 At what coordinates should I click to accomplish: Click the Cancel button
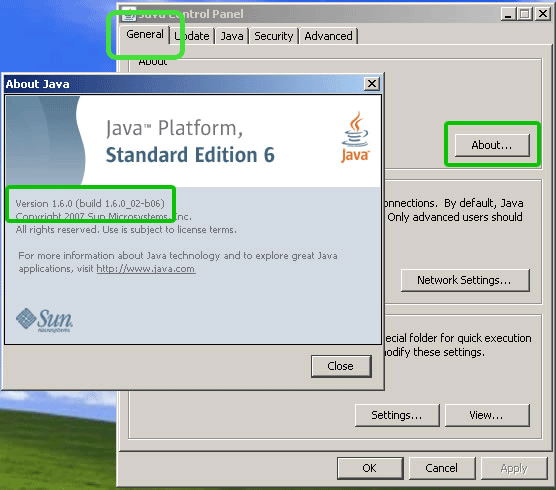tap(442, 468)
